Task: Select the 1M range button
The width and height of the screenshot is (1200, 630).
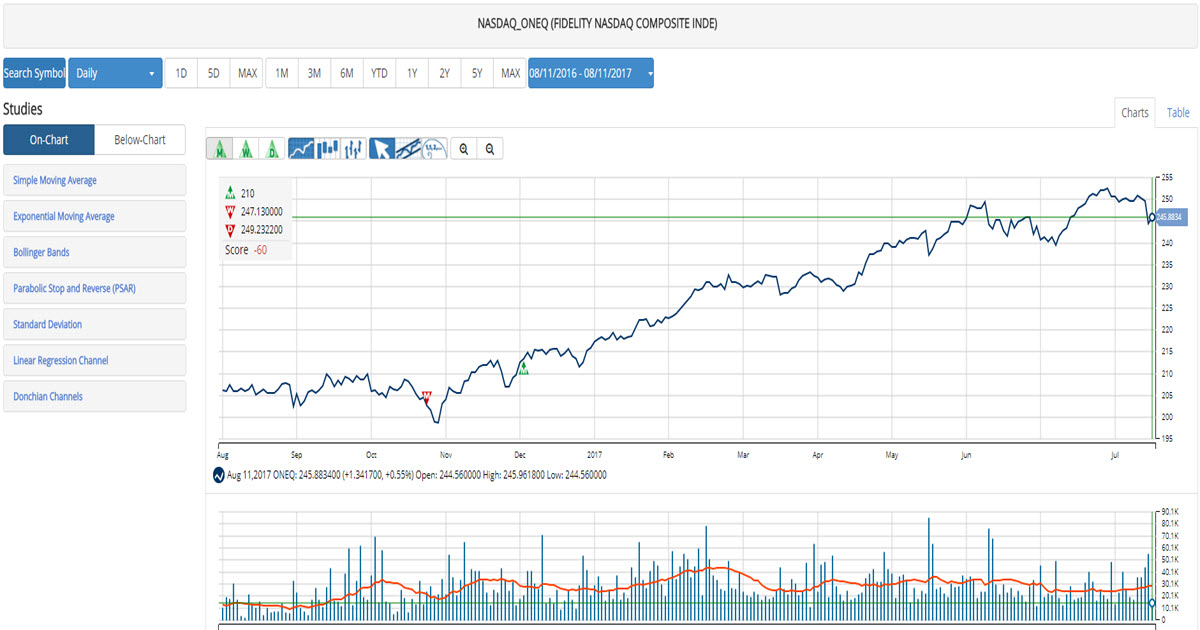Action: (282, 73)
